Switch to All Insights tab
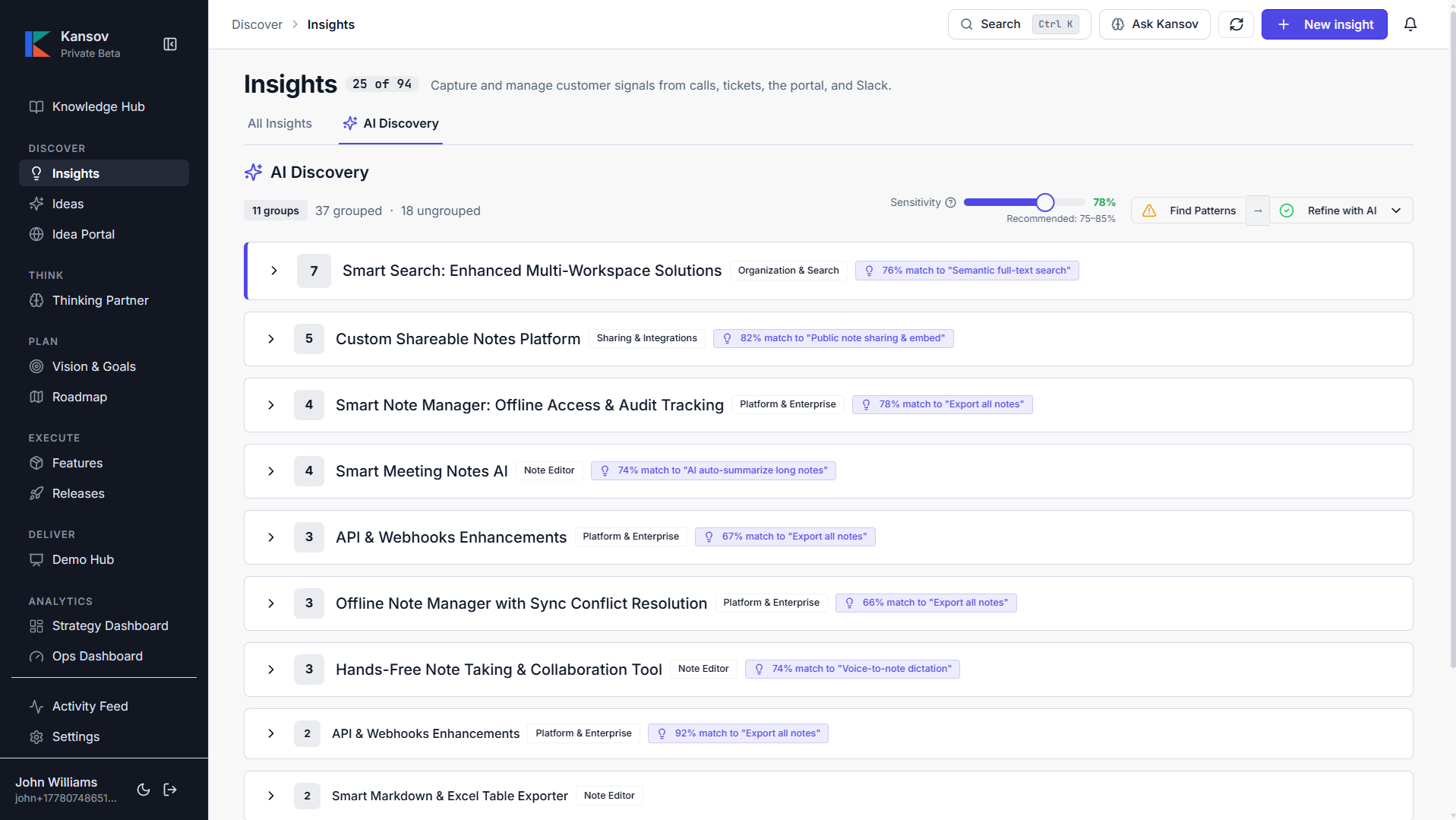 [x=280, y=123]
